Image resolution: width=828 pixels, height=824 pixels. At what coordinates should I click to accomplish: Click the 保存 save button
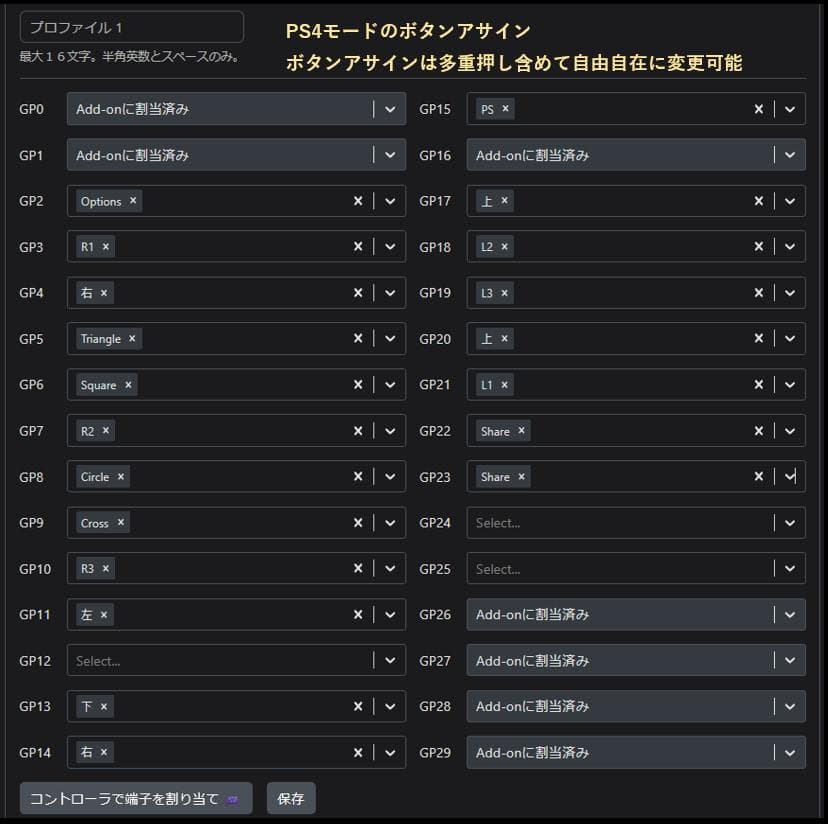pos(290,798)
